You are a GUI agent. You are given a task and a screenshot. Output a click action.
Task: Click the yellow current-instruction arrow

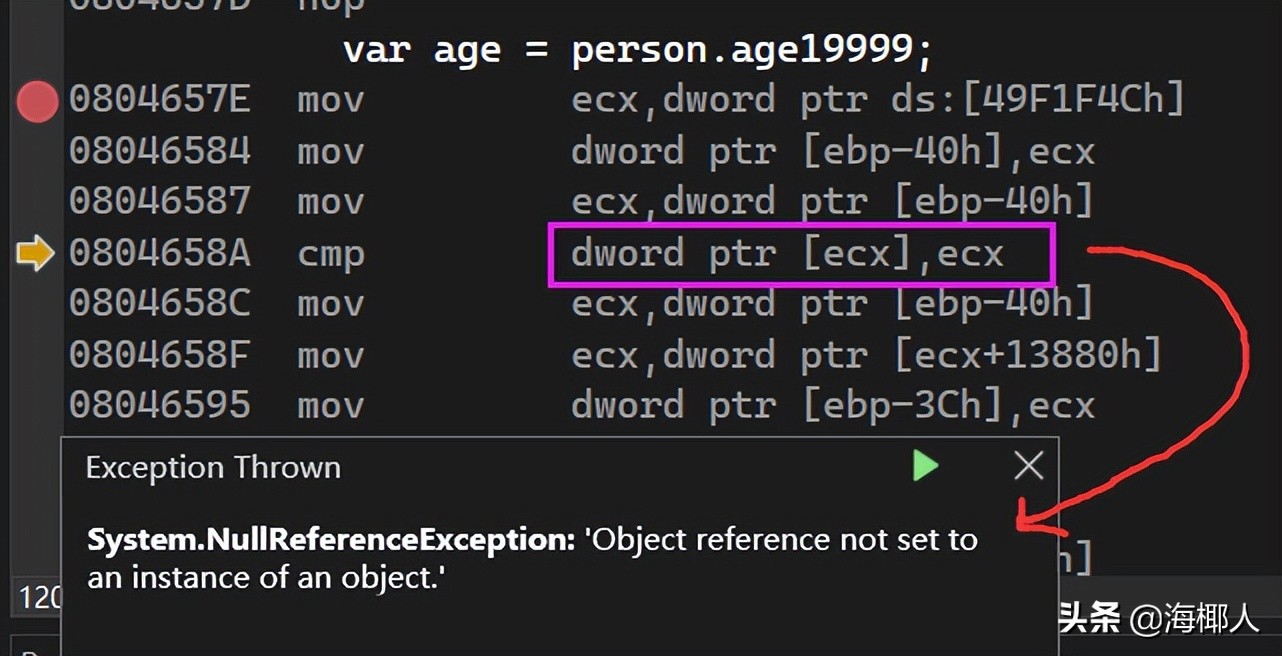coord(36,254)
